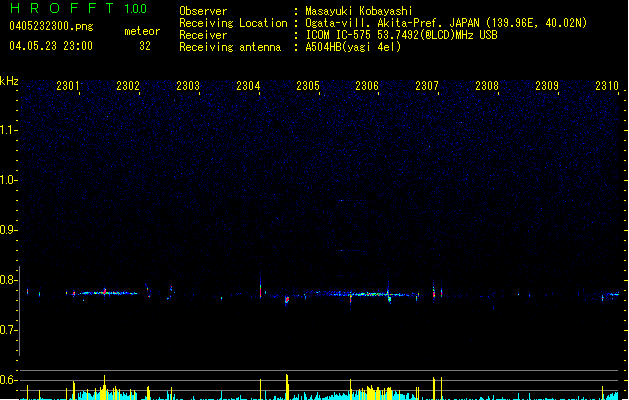Click the HROFFT 1.0.0 title text
This screenshot has height=400, width=629.
pyautogui.click(x=79, y=8)
